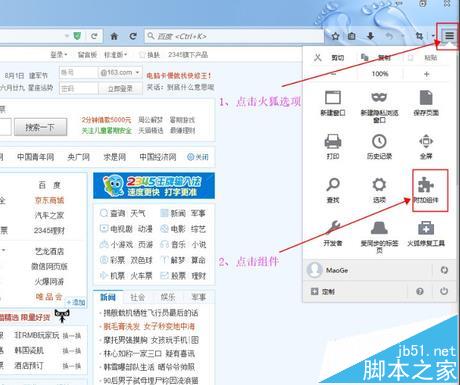The image size is (460, 385).
Task: Open 2345旗下产品 link
Action: [188, 54]
